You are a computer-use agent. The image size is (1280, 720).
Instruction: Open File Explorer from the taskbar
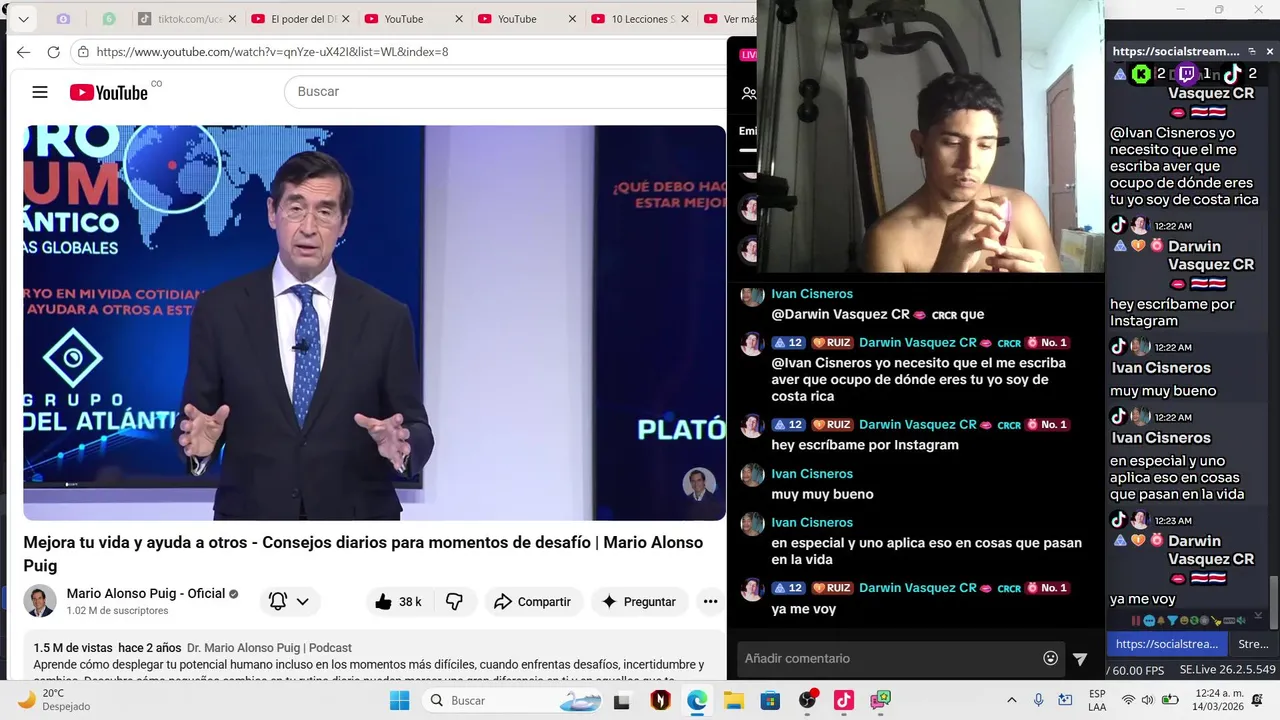734,700
